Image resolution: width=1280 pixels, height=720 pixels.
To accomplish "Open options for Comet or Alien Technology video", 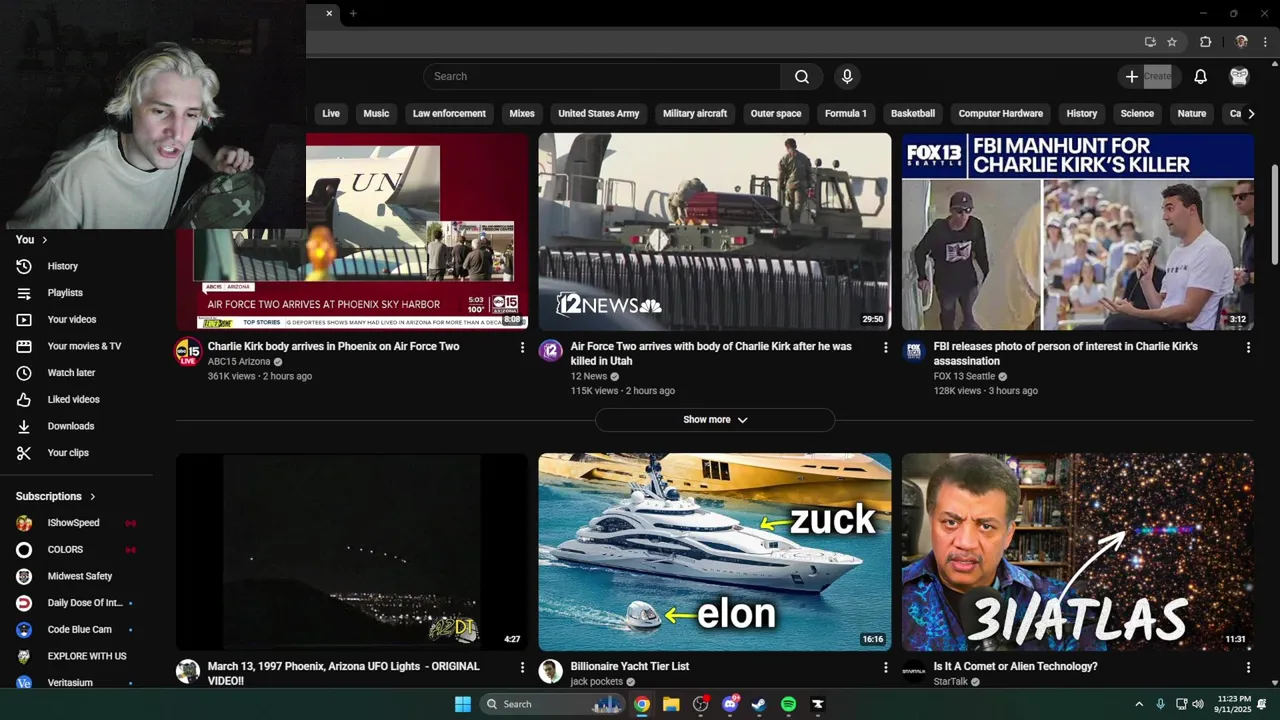I will [1248, 667].
